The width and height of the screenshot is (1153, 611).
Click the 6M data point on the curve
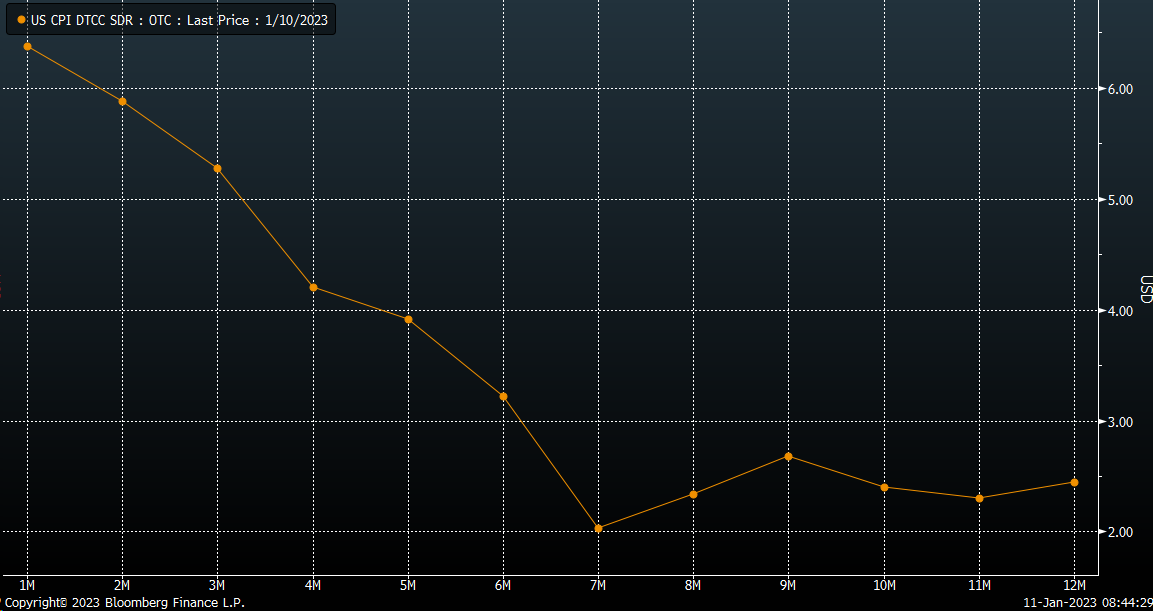pos(503,396)
